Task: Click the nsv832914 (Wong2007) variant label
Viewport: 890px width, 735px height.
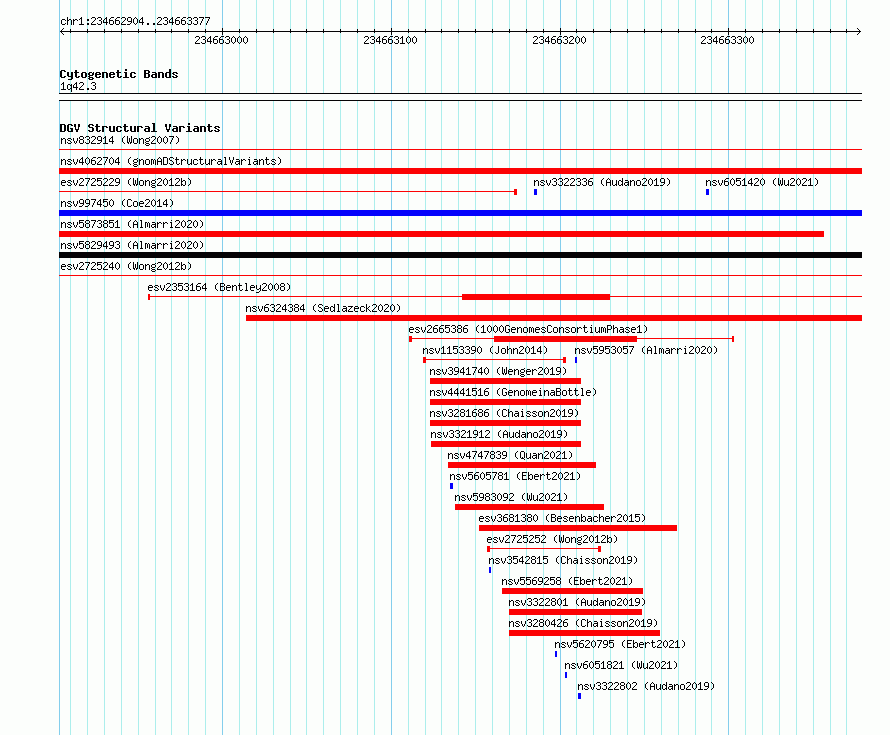Action: (x=120, y=140)
